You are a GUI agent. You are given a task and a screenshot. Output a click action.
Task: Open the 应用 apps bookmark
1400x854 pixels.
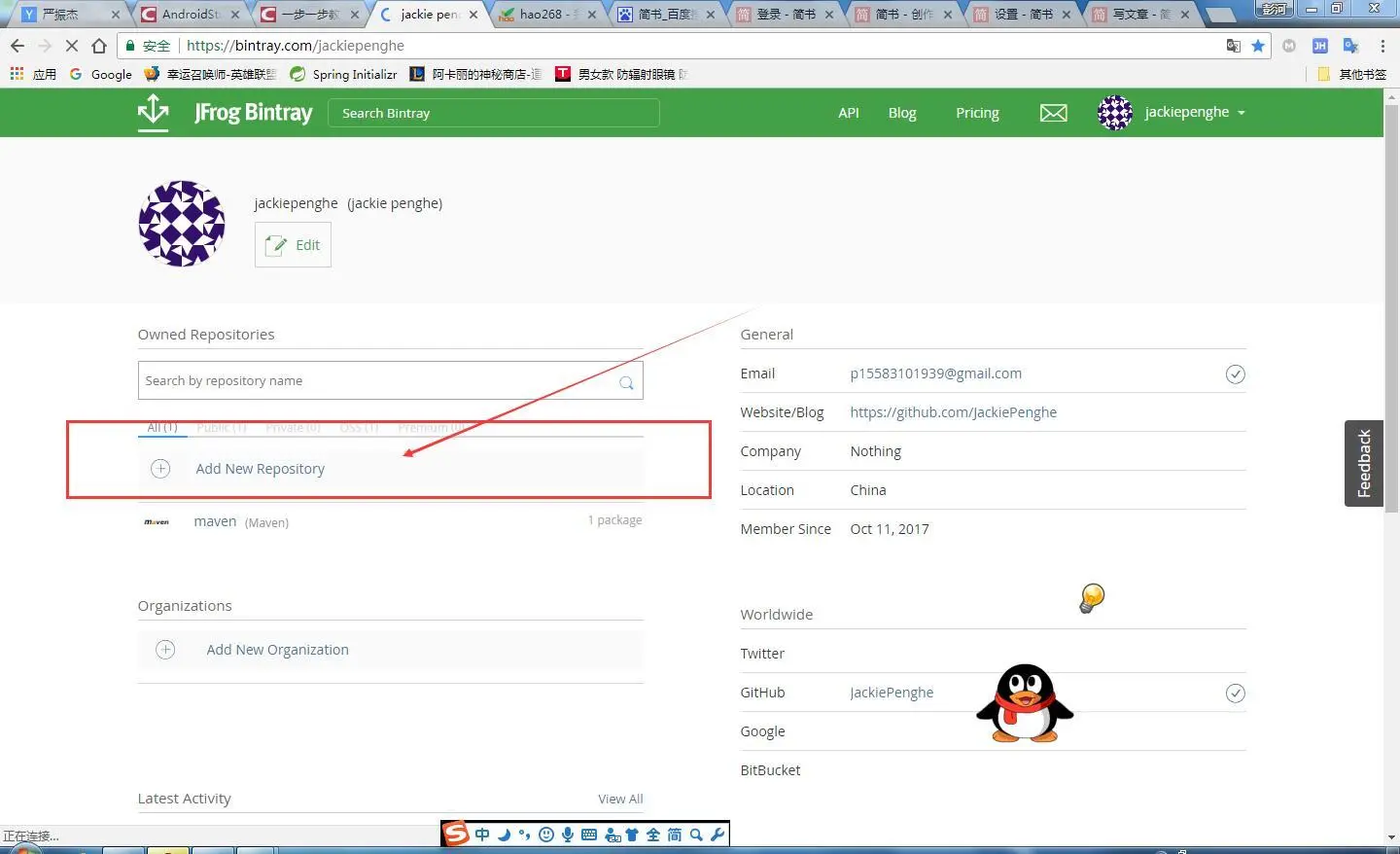click(33, 74)
